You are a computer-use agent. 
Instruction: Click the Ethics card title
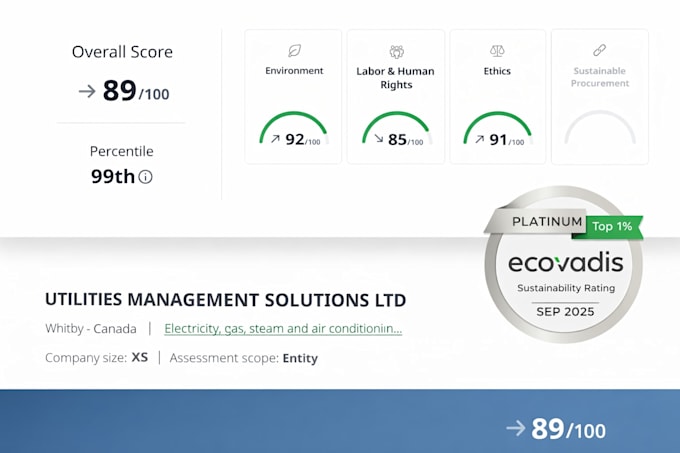(497, 71)
